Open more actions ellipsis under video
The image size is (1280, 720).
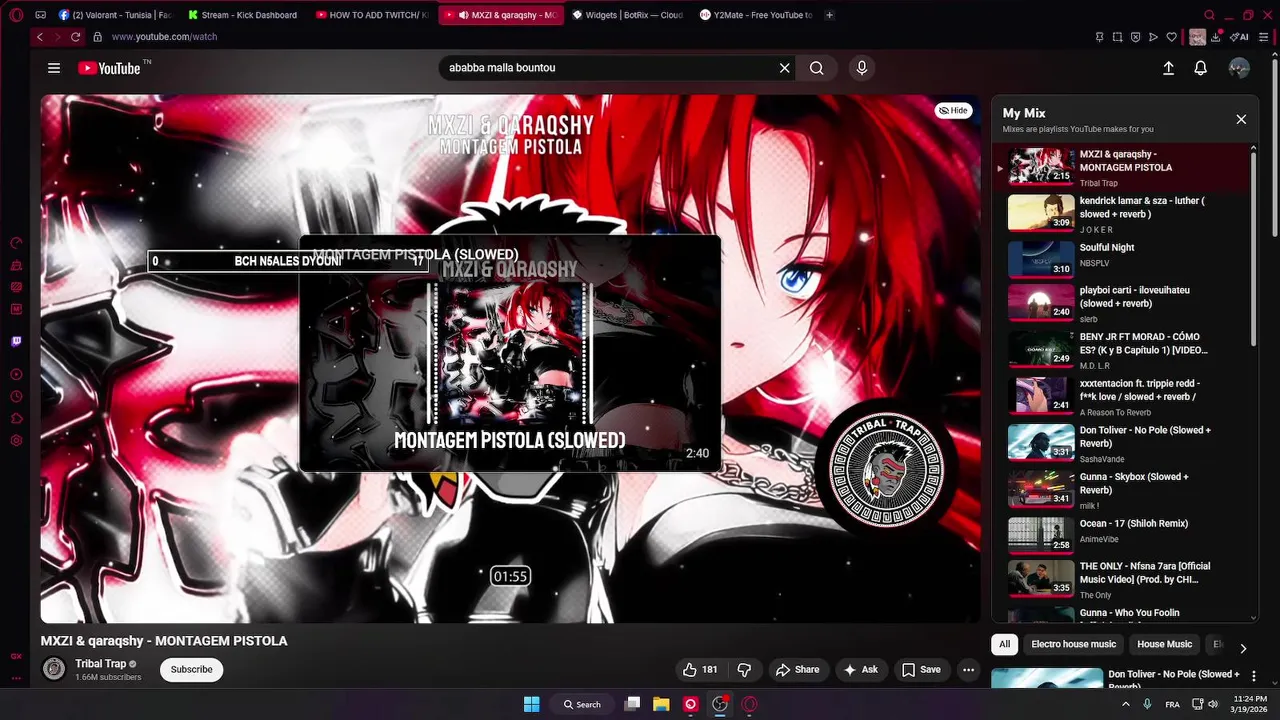pos(968,670)
